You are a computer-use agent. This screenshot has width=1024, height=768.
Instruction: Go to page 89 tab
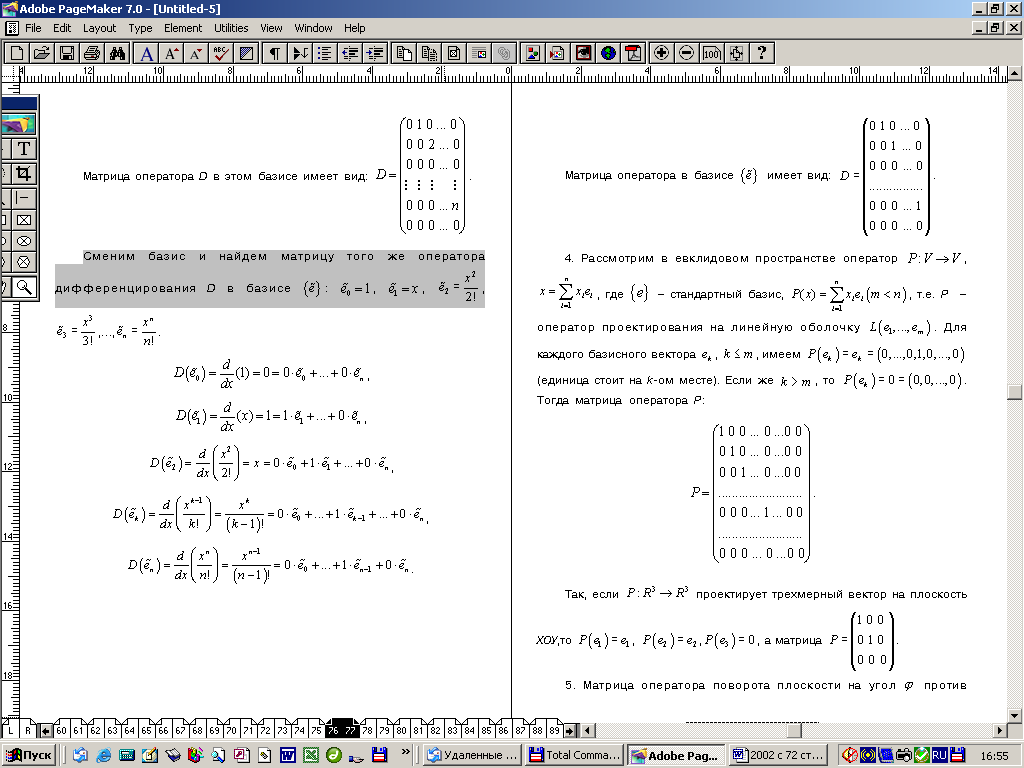coord(554,730)
